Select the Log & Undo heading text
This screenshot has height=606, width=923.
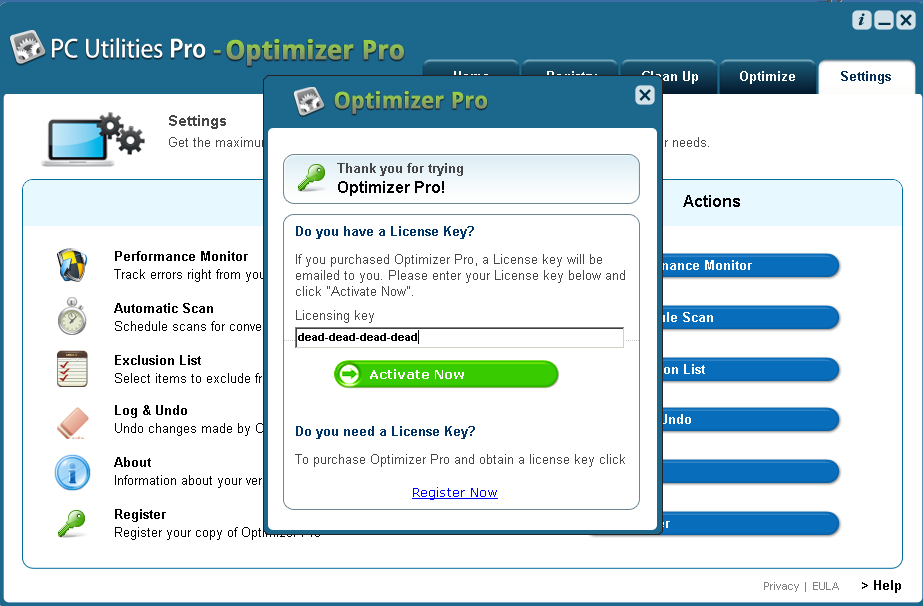pos(151,410)
